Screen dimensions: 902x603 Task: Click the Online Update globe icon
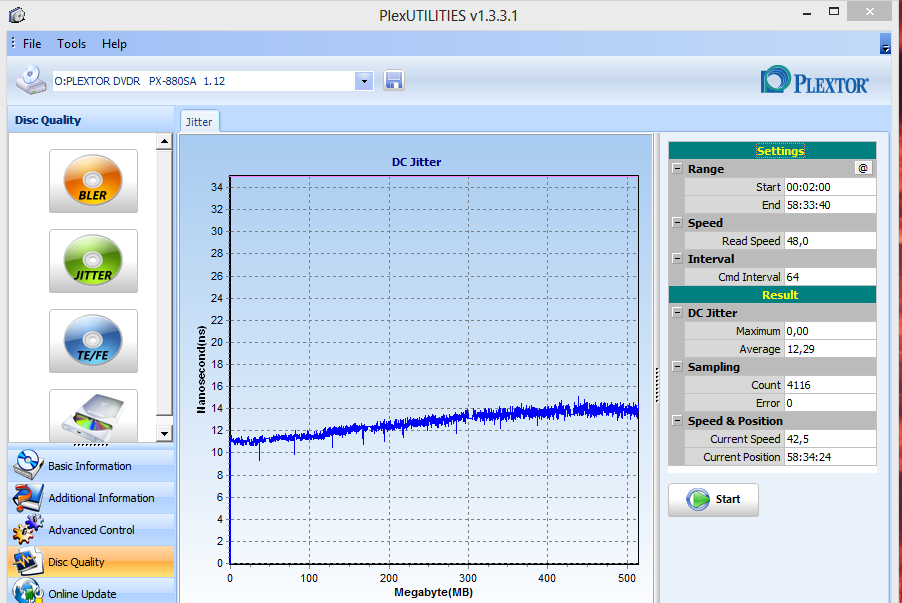pos(28,592)
